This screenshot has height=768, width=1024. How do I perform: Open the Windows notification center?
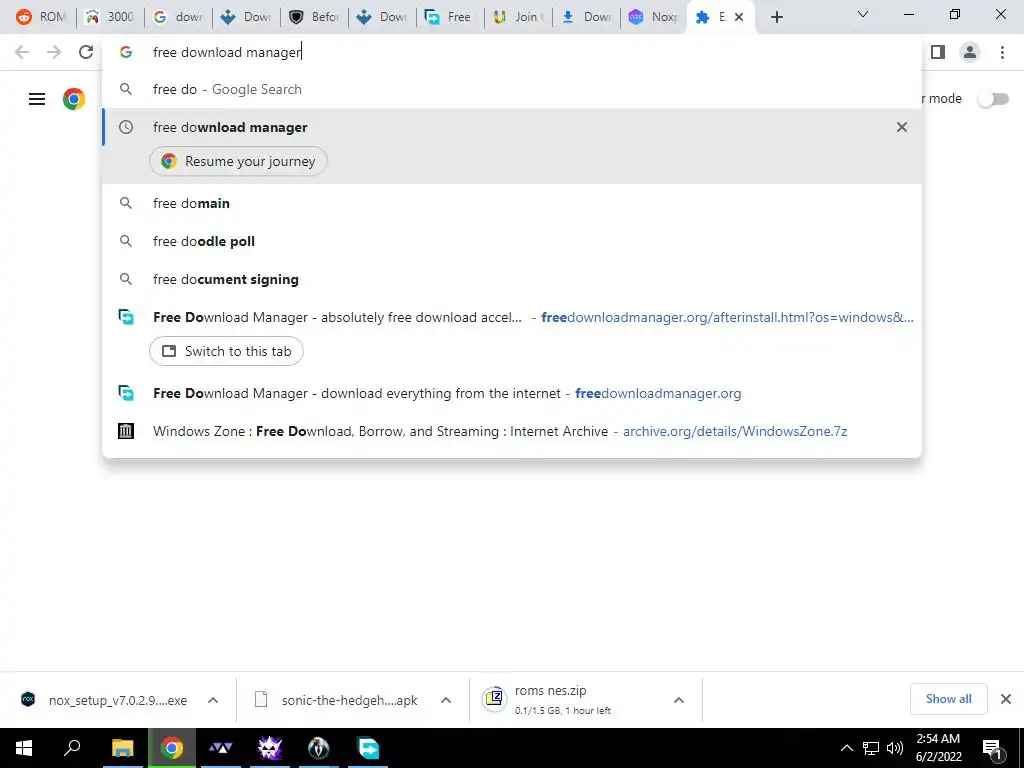(x=991, y=748)
